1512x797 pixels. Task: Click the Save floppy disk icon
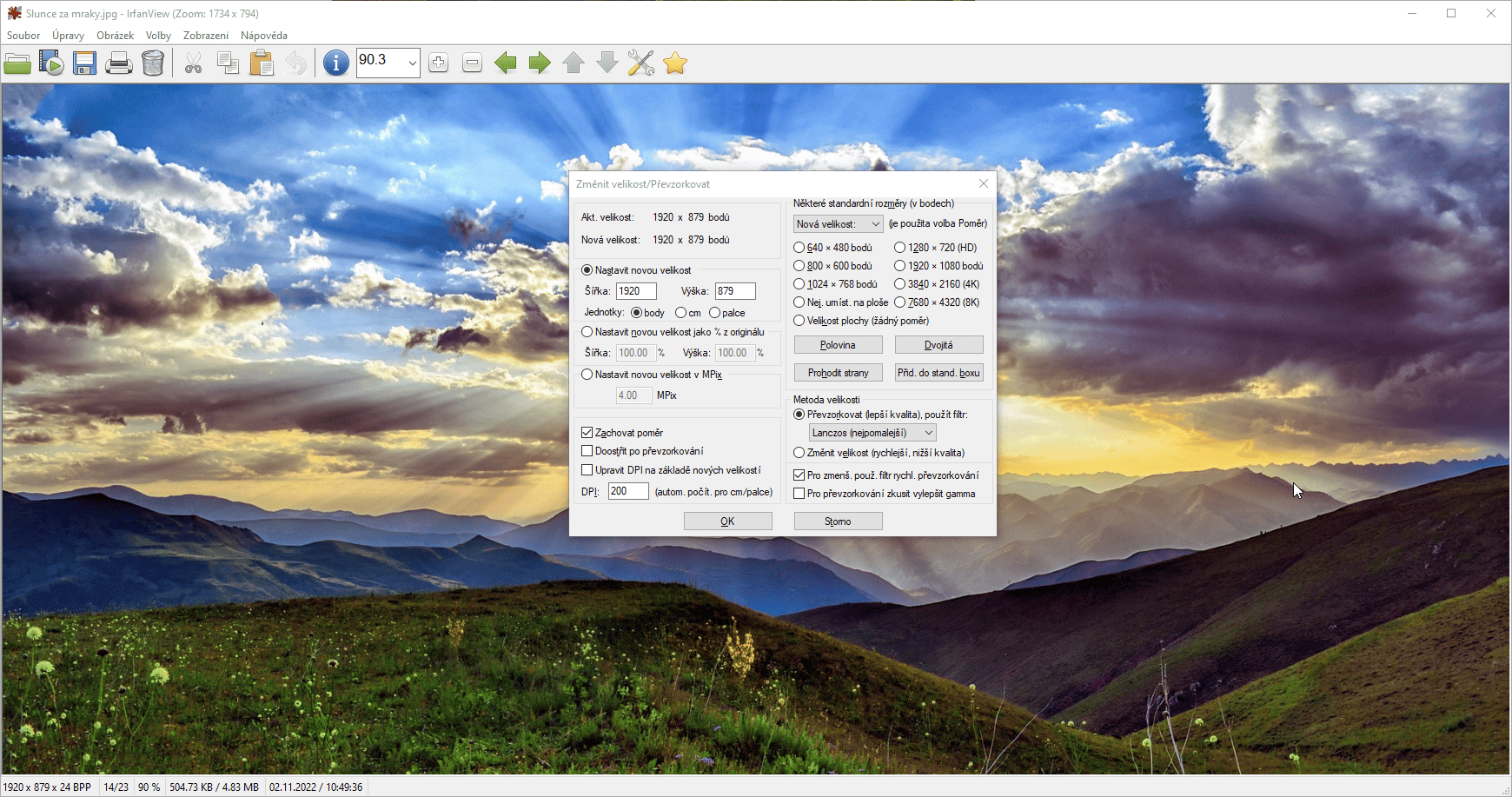tap(84, 63)
